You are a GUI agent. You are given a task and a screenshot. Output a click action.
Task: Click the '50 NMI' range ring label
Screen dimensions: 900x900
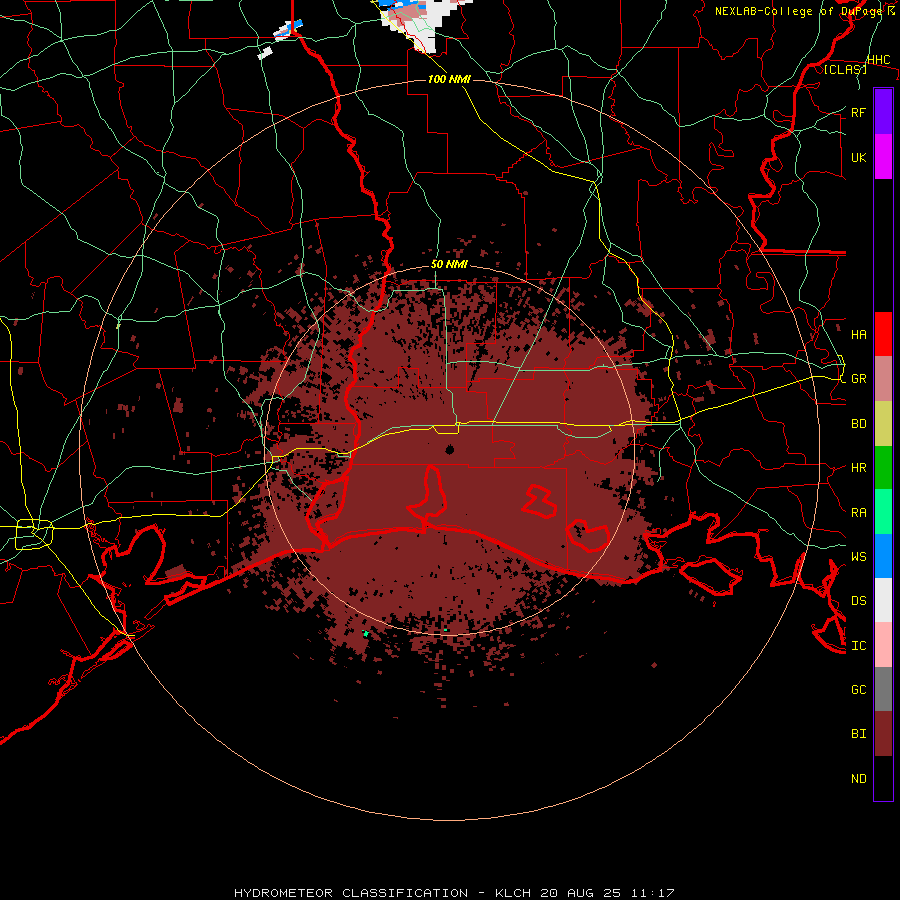(449, 265)
